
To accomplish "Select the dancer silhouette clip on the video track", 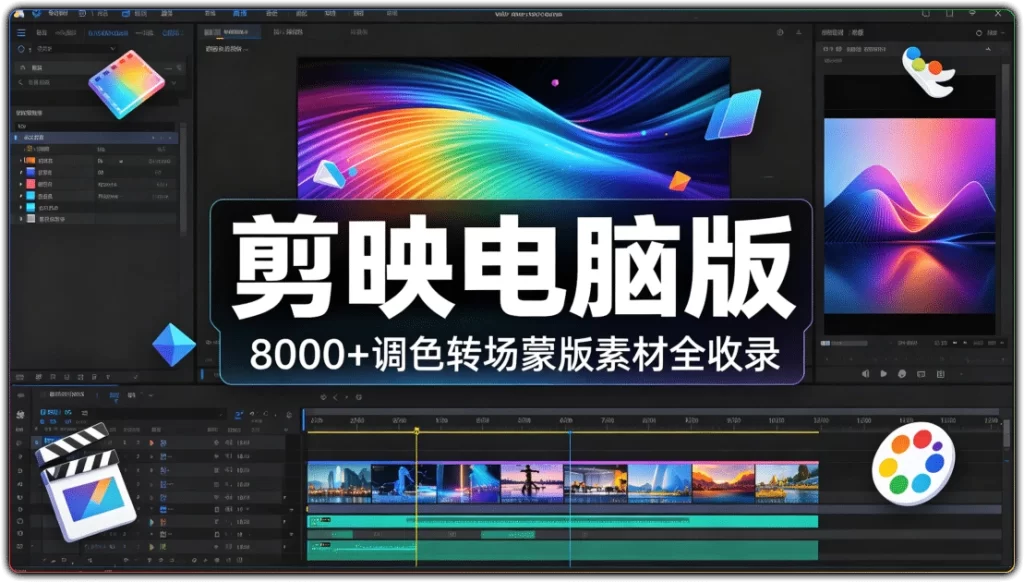I will (532, 483).
